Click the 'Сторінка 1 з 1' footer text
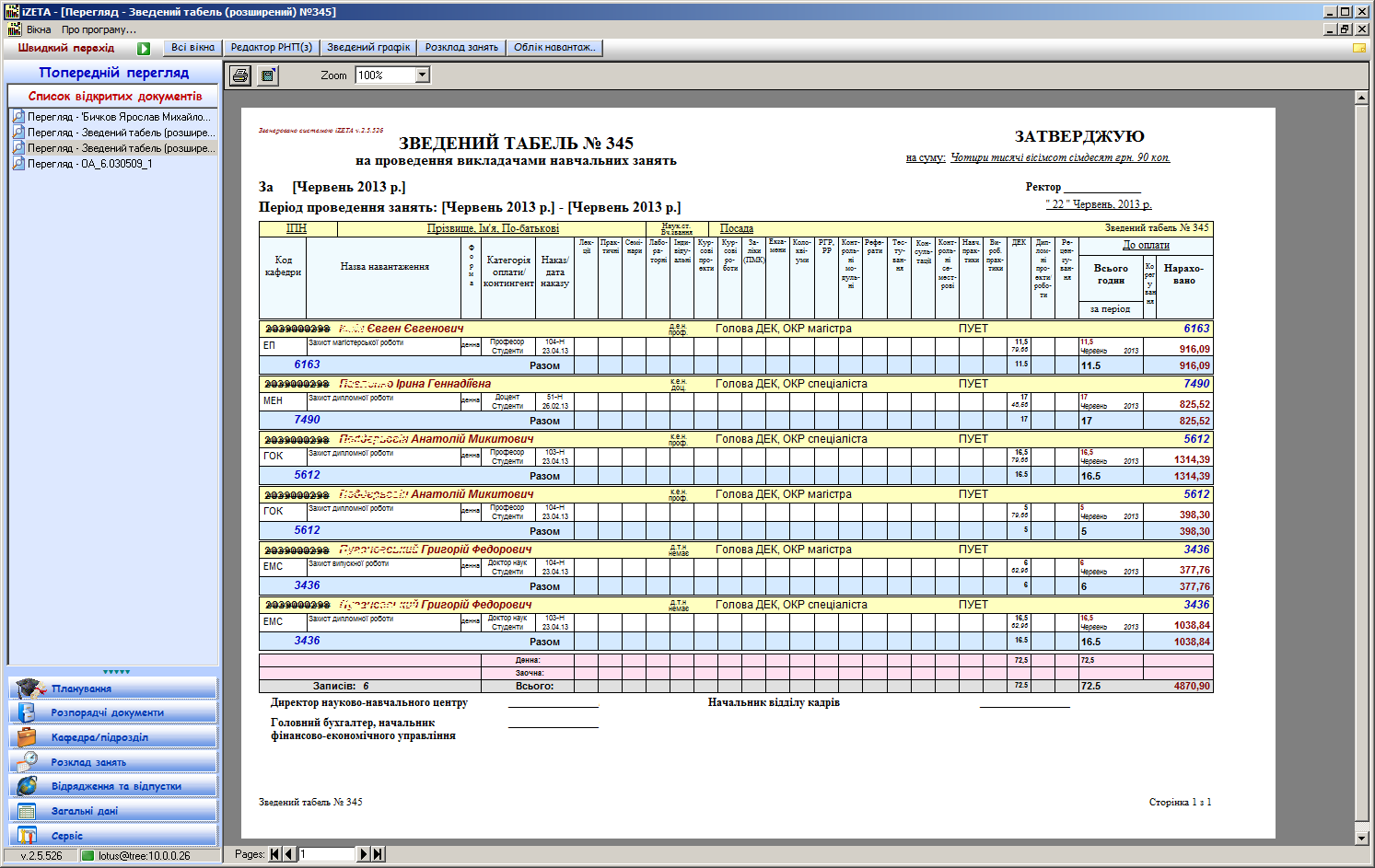The width and height of the screenshot is (1375, 868). tap(1180, 802)
